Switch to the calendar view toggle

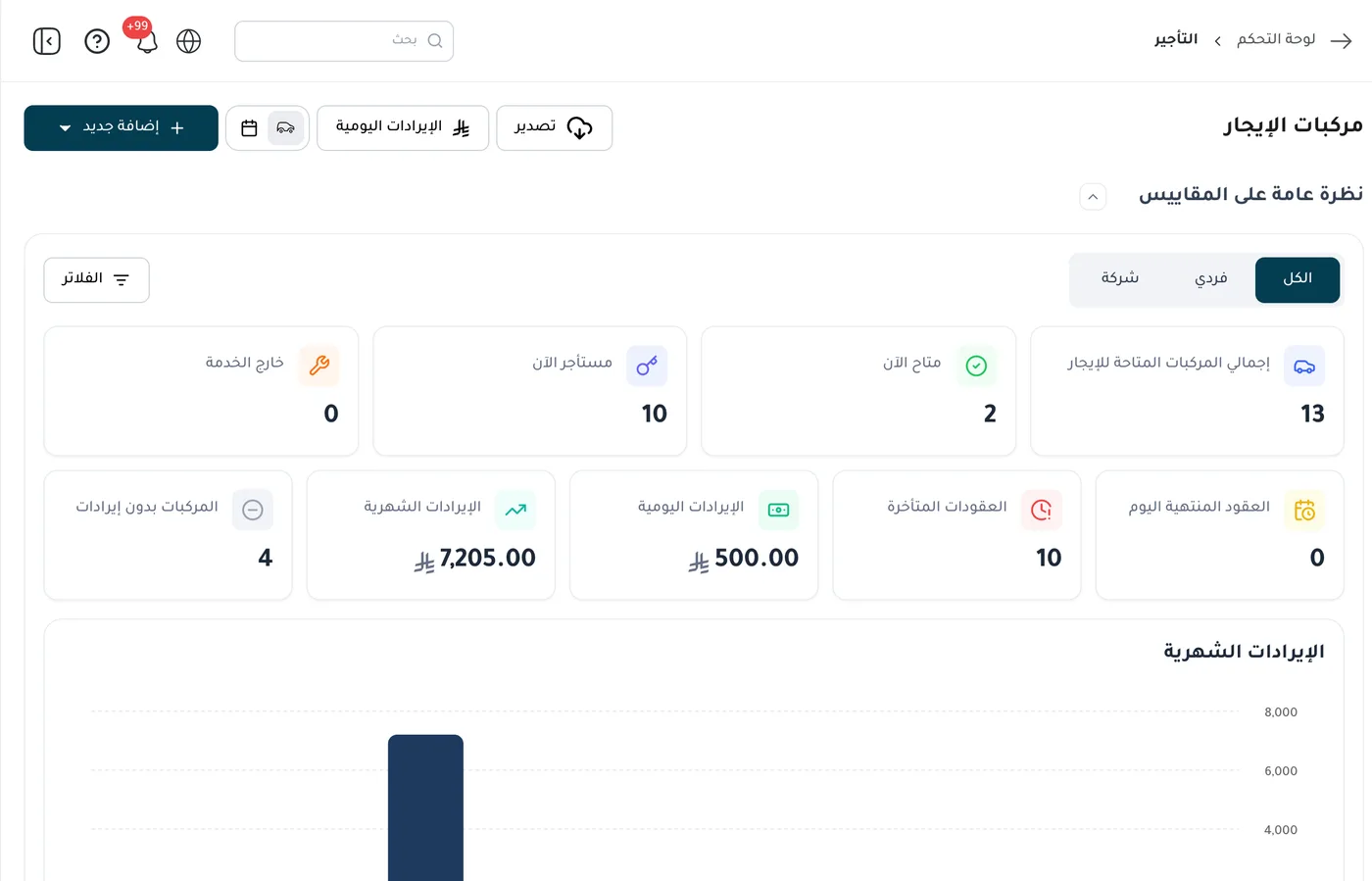(x=249, y=128)
